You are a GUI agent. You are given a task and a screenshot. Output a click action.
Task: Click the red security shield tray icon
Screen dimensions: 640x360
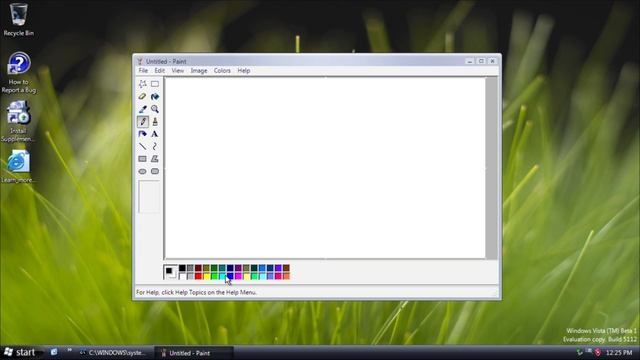tap(598, 352)
